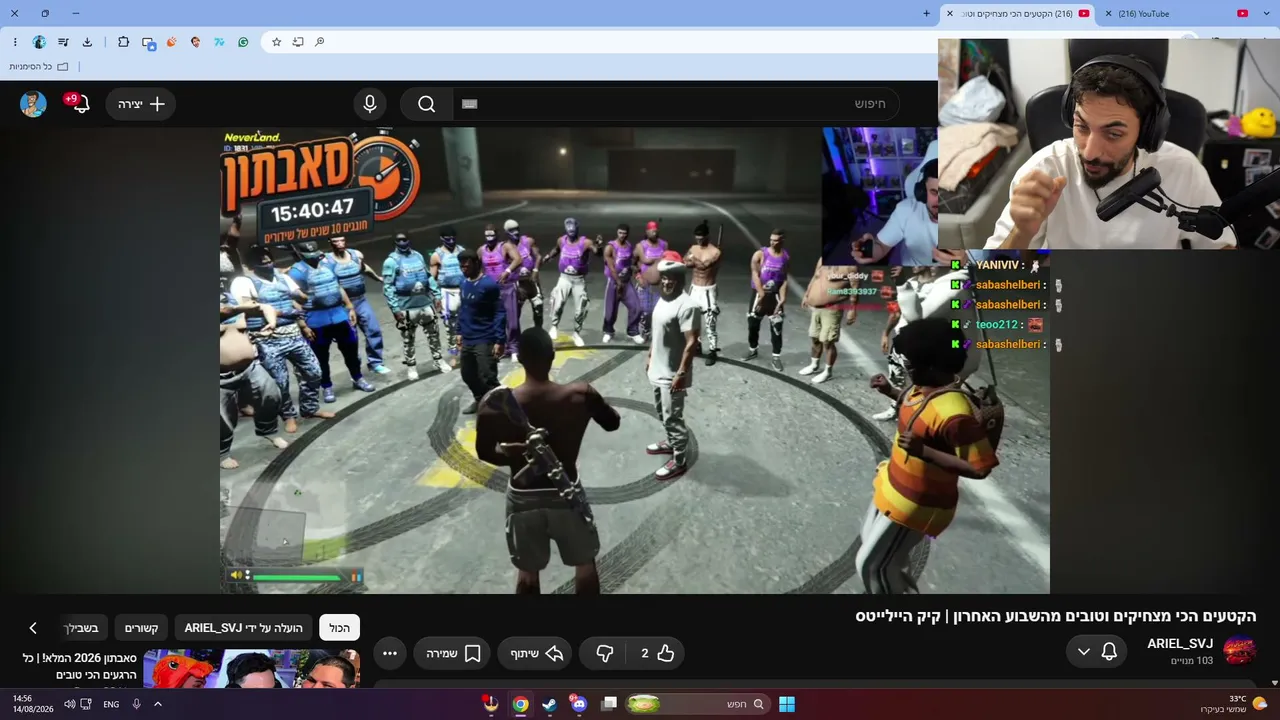1280x720 pixels.
Task: Share the video
Action: 535,653
